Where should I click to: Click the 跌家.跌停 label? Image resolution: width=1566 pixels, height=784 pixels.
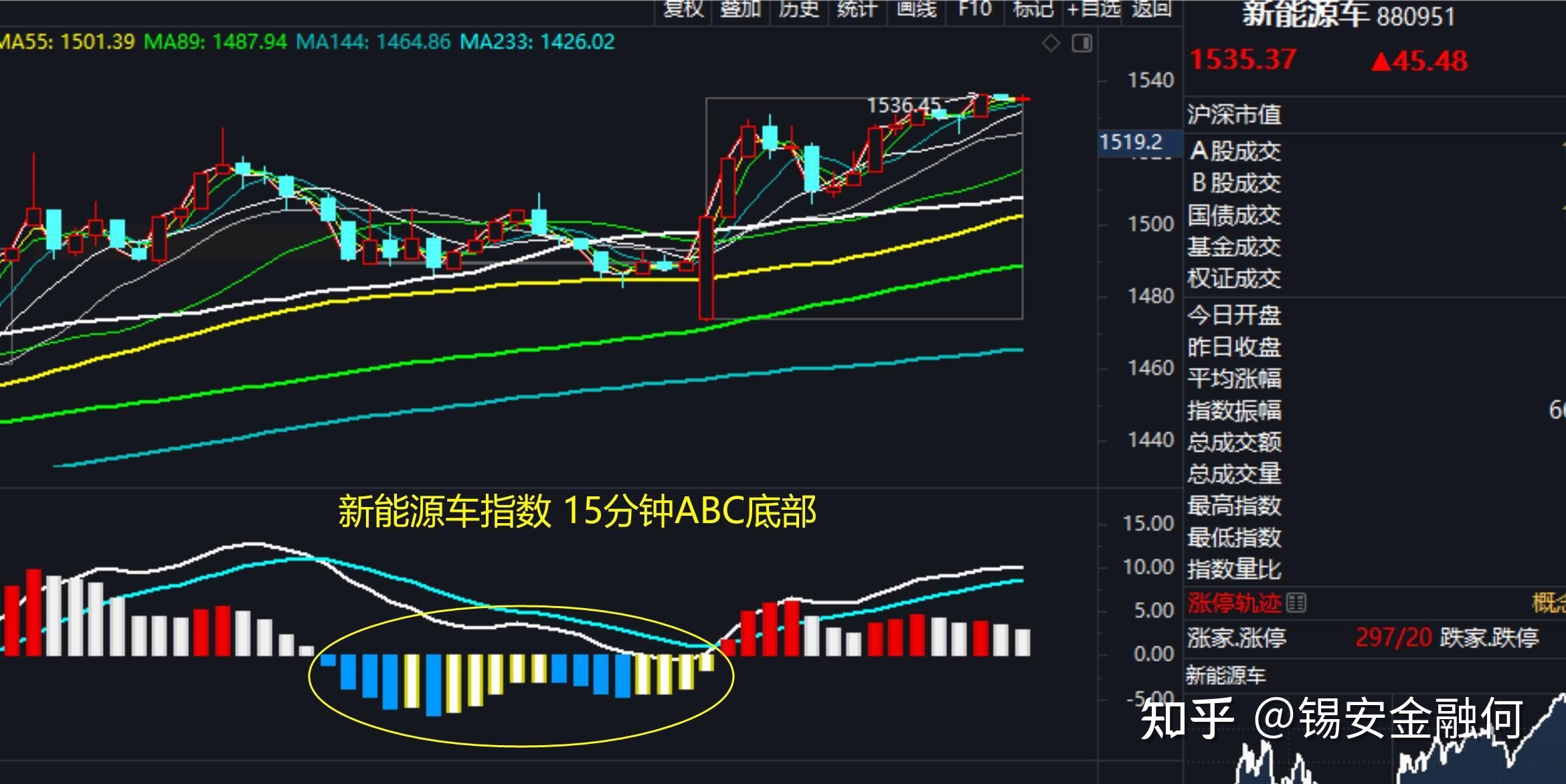pos(1490,638)
